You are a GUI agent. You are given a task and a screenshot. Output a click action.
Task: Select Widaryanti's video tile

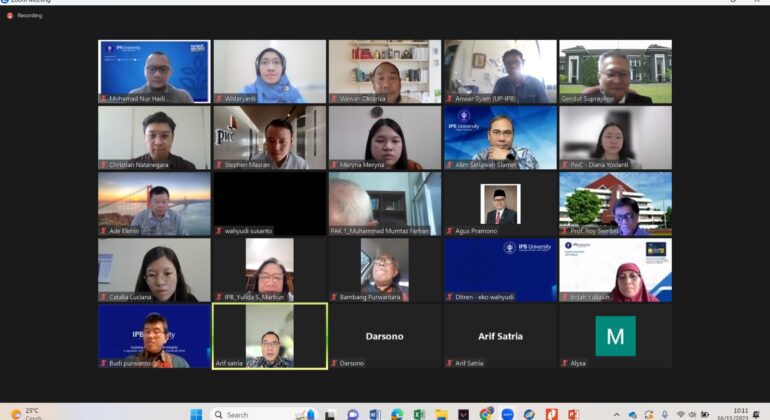(x=270, y=72)
